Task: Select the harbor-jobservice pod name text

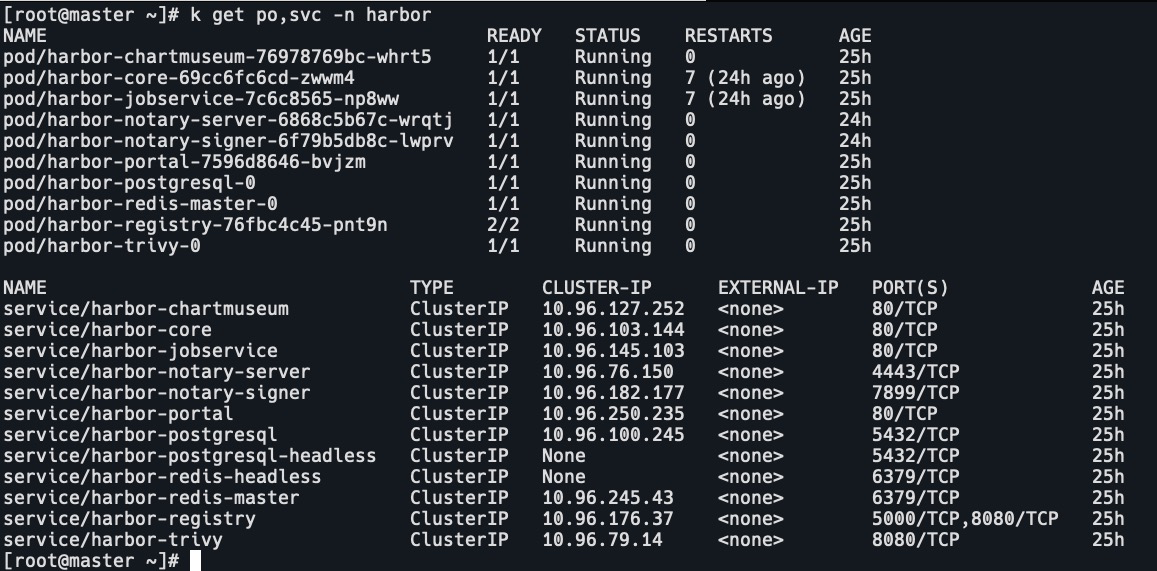Action: pyautogui.click(x=201, y=99)
